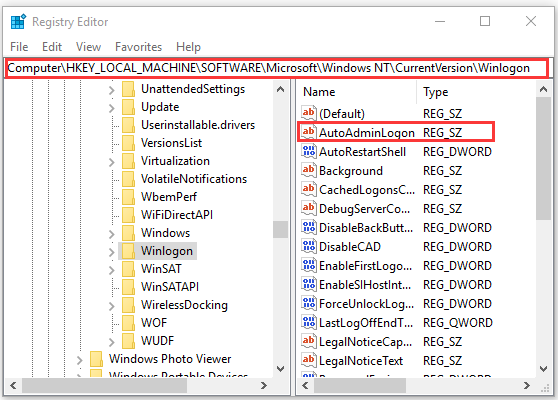Click the DebugServerCo... value icon
Viewport: 558px width, 400px height.
point(308,209)
